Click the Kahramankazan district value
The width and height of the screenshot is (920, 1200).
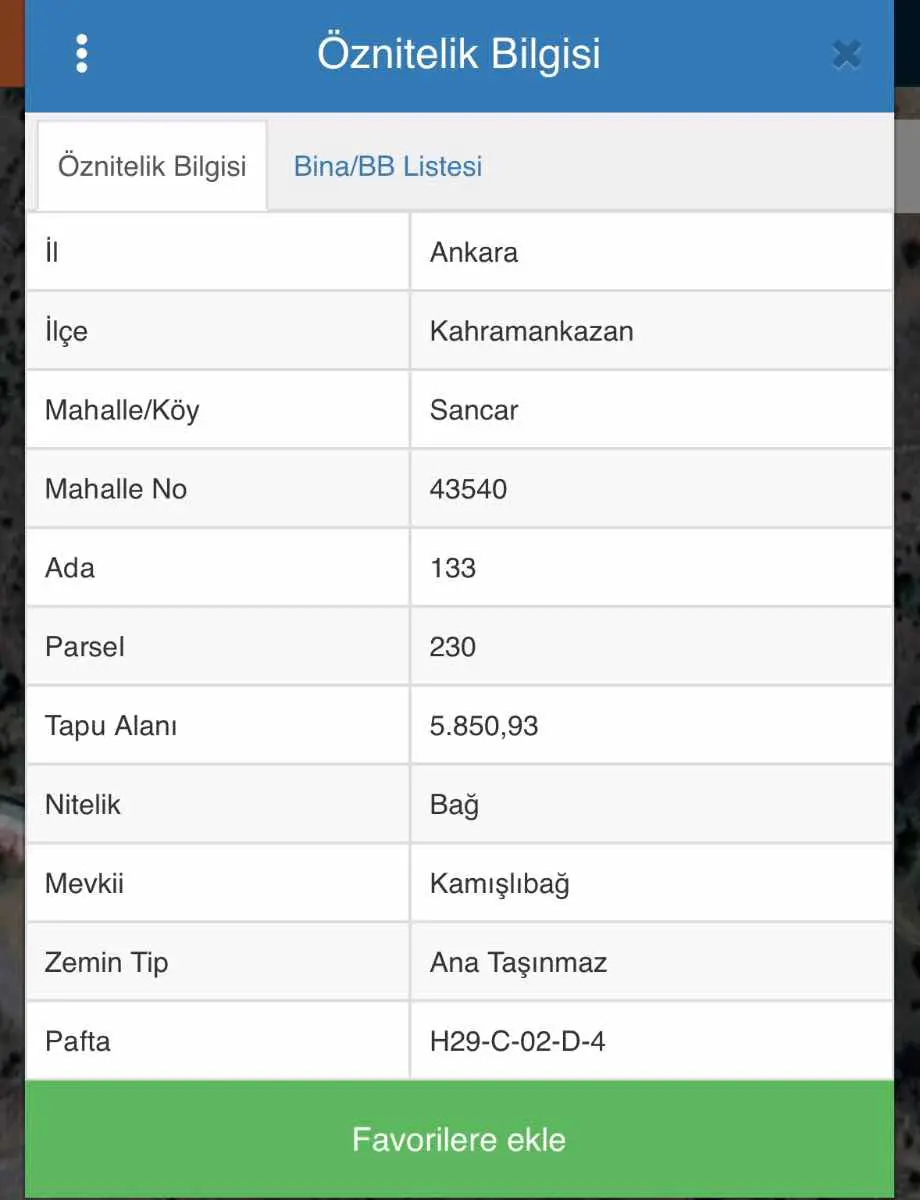[x=532, y=331]
